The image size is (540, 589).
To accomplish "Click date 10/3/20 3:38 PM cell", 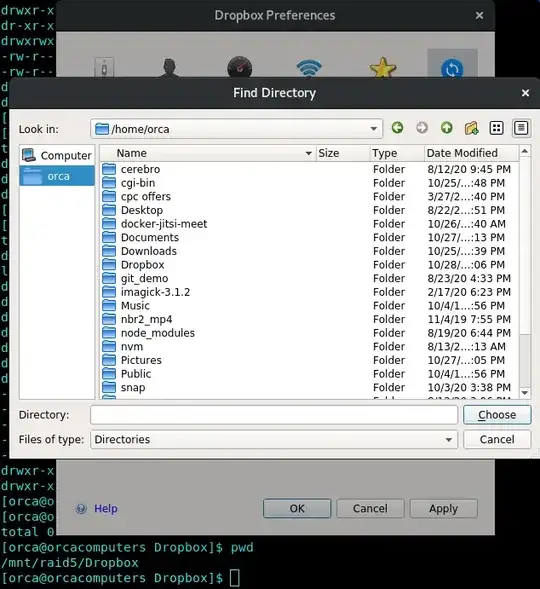I will click(x=469, y=387).
